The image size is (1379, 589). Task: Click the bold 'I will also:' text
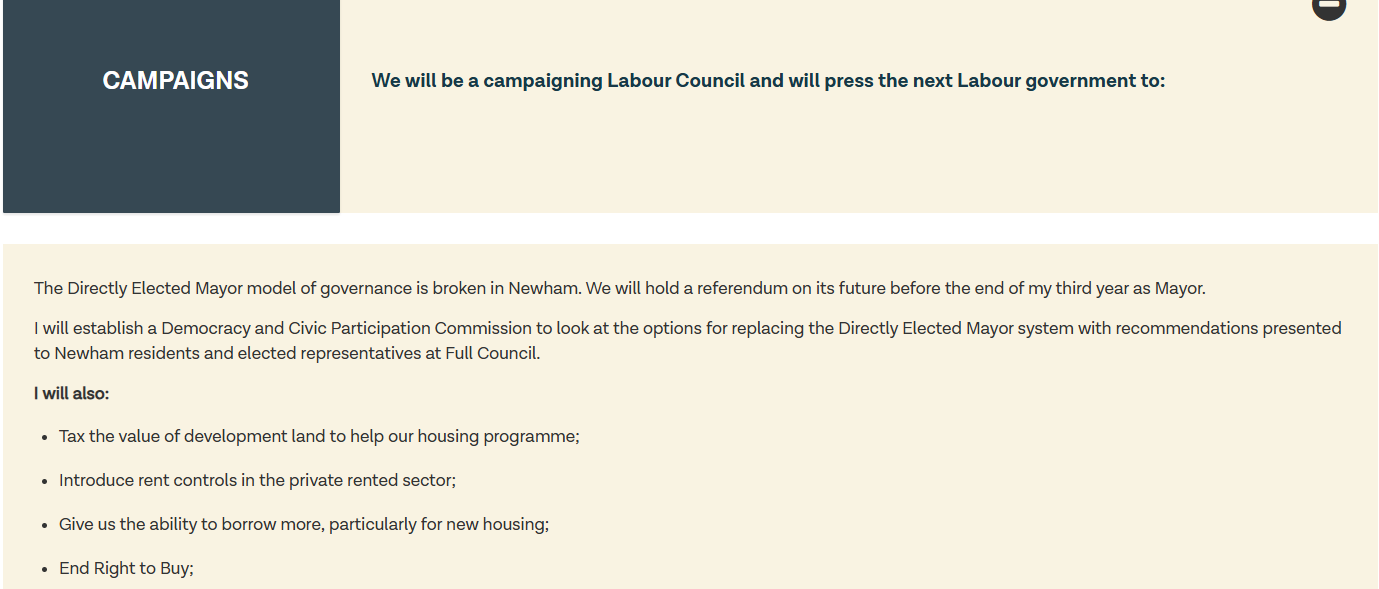pos(72,394)
